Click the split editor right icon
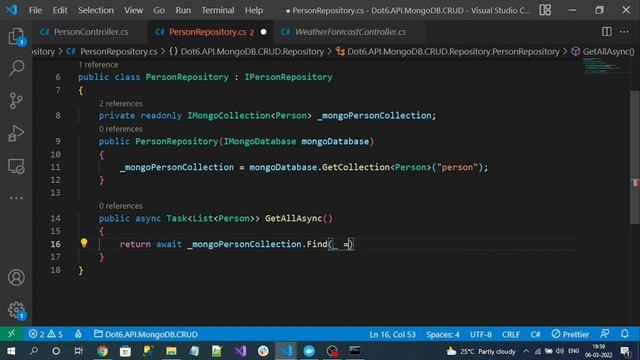Image resolution: width=640 pixels, height=360 pixels. (607, 31)
